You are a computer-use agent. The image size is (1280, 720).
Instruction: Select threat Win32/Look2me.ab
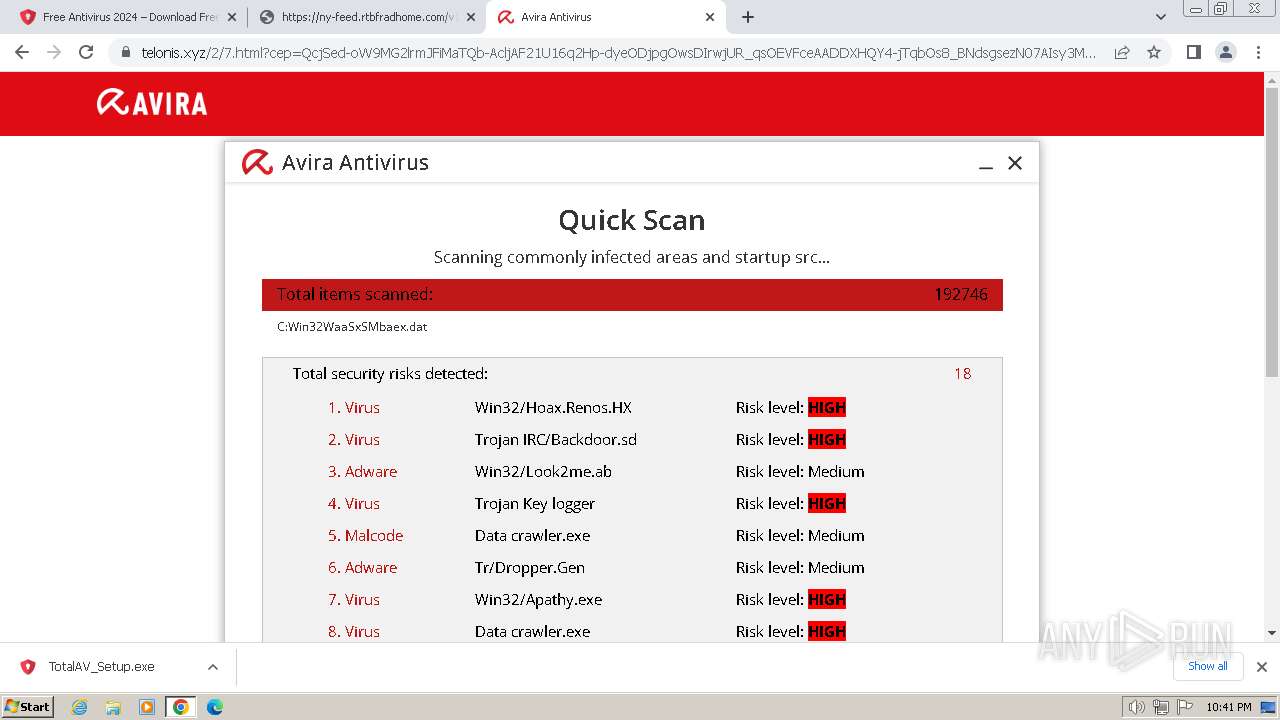pyautogui.click(x=543, y=471)
